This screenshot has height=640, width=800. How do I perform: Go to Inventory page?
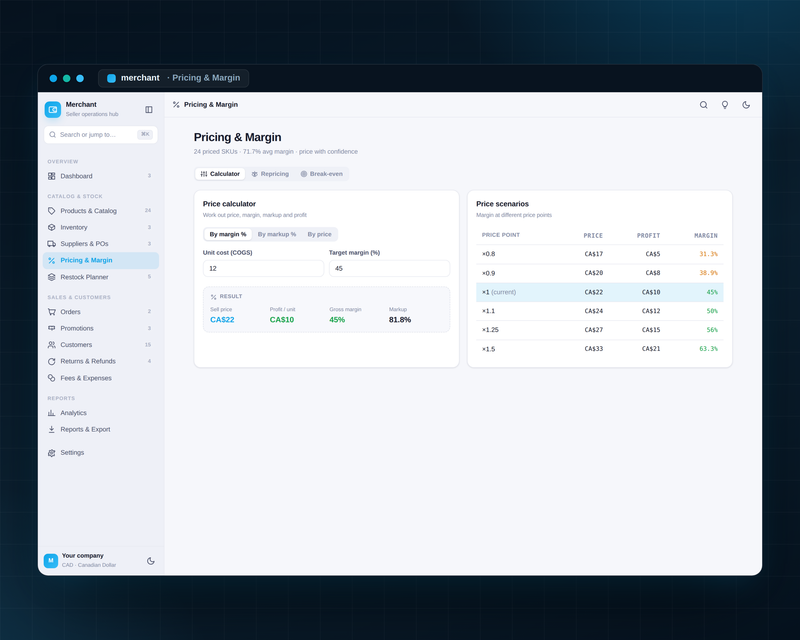tap(101, 227)
